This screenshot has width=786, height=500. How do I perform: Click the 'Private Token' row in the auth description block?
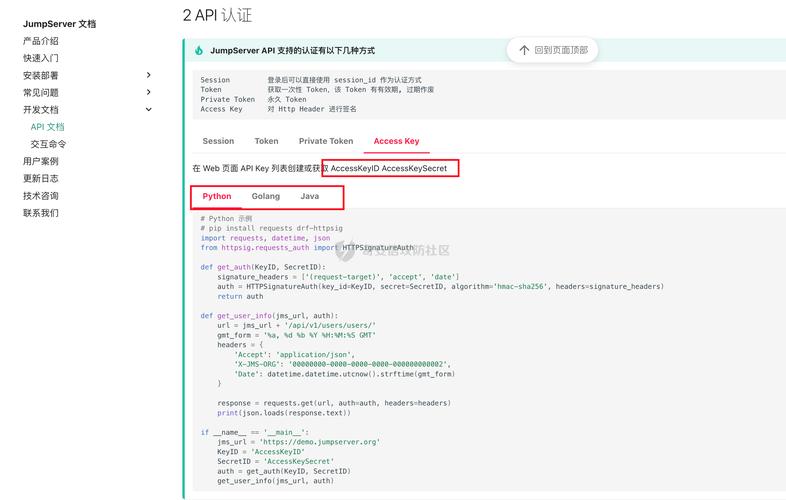click(253, 99)
